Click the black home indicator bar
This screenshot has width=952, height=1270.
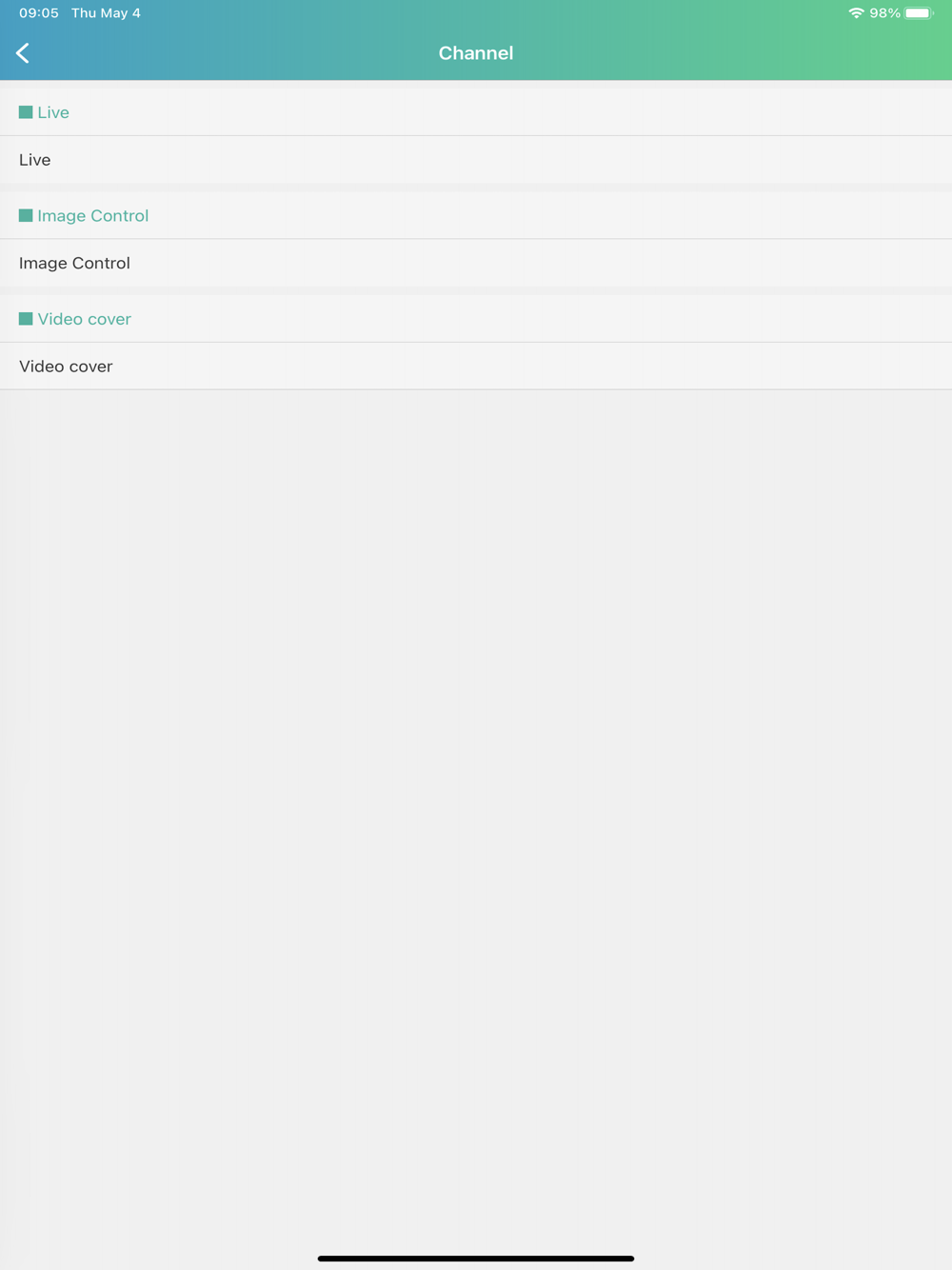476,1259
